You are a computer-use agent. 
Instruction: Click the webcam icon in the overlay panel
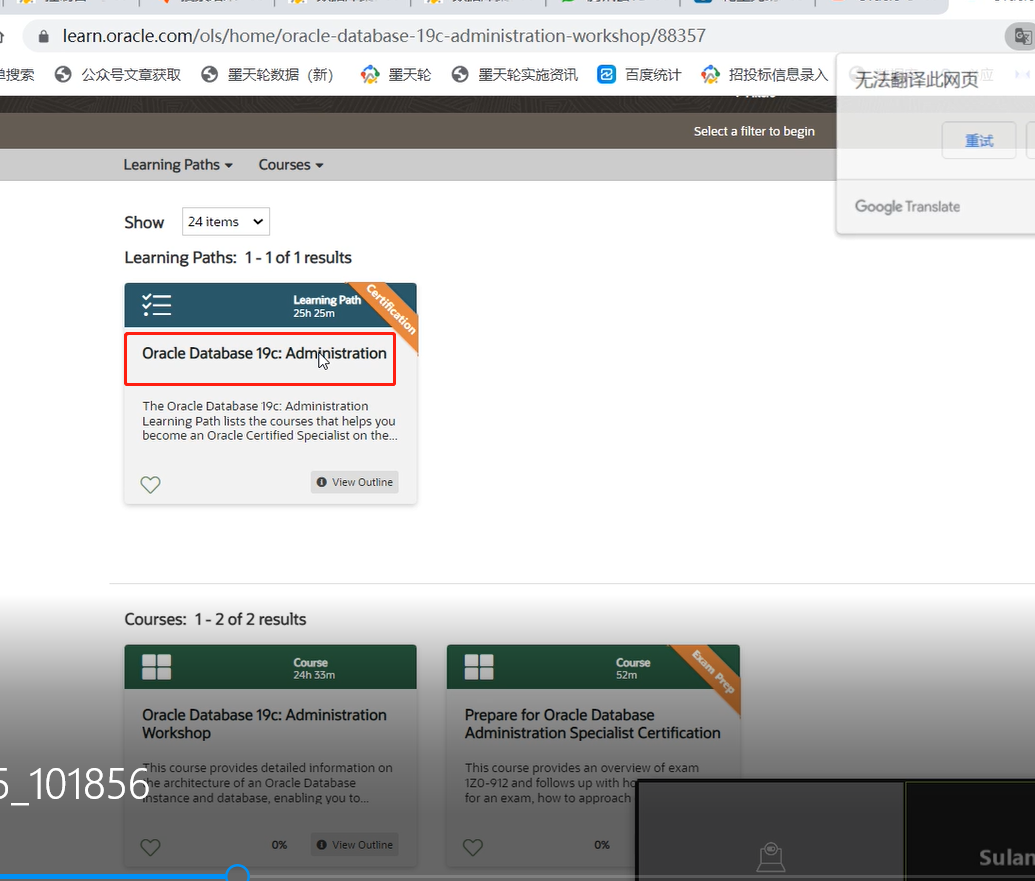click(x=770, y=857)
